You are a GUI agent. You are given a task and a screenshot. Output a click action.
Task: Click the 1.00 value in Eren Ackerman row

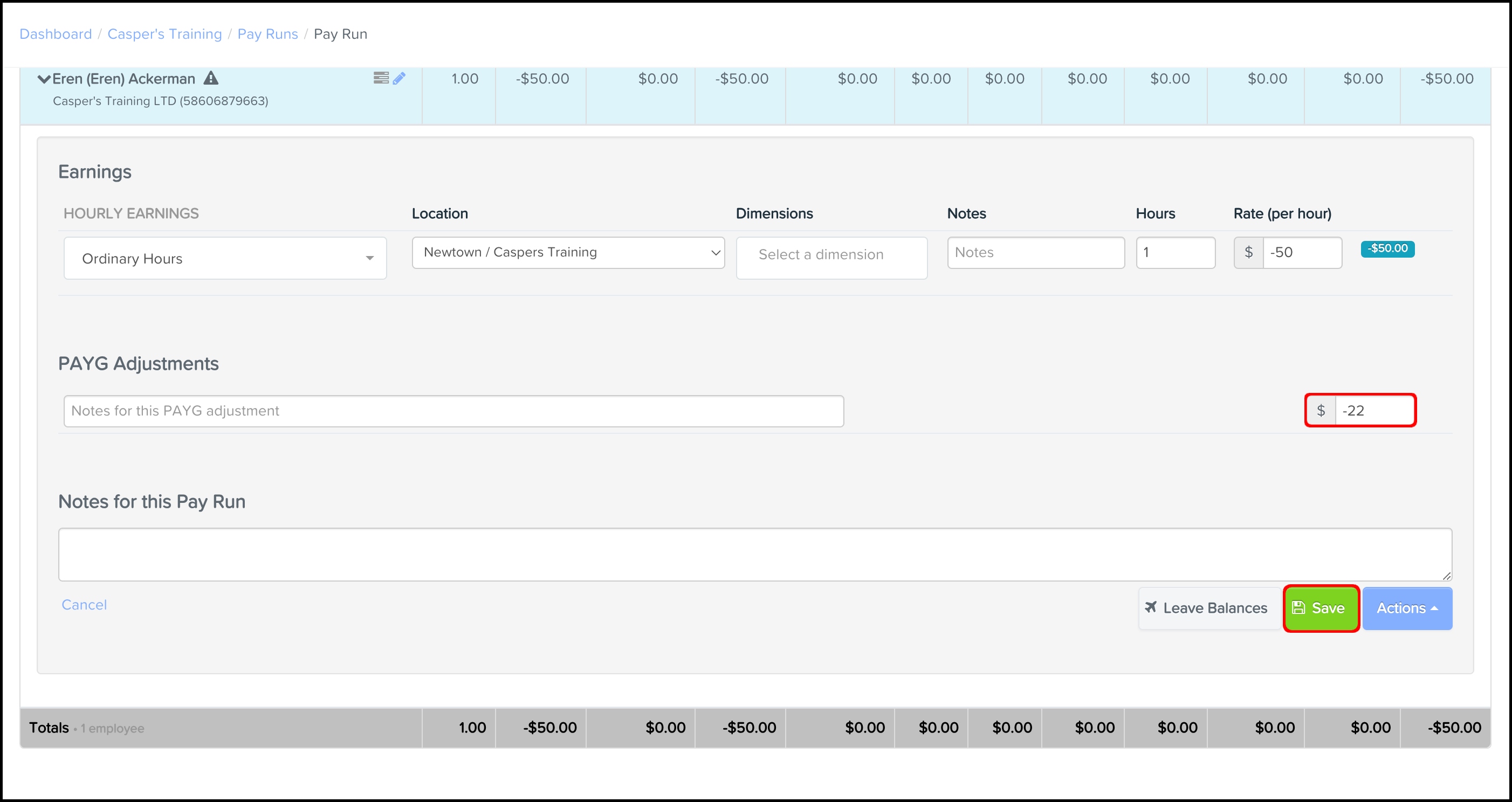click(464, 79)
